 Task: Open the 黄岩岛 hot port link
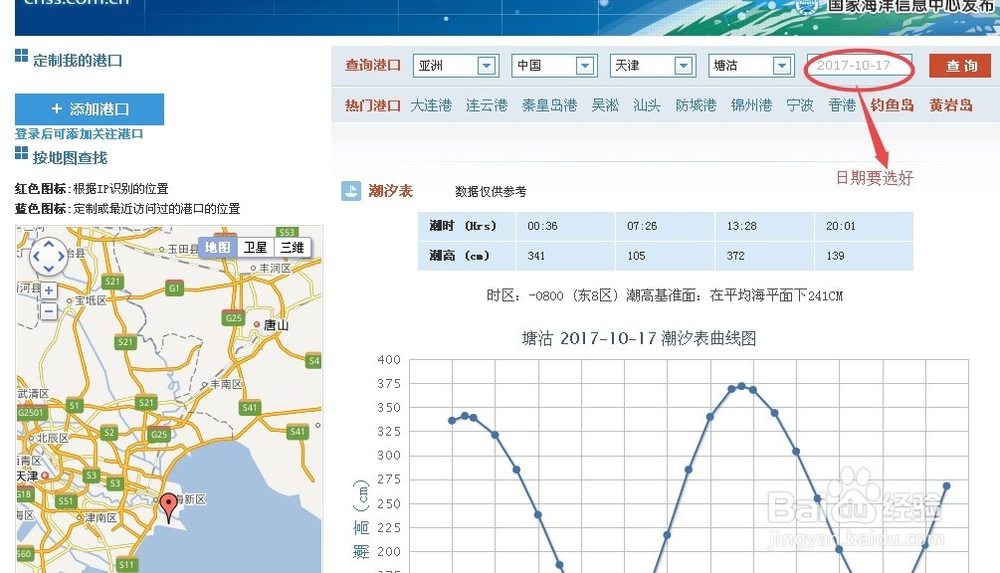pyautogui.click(x=951, y=105)
